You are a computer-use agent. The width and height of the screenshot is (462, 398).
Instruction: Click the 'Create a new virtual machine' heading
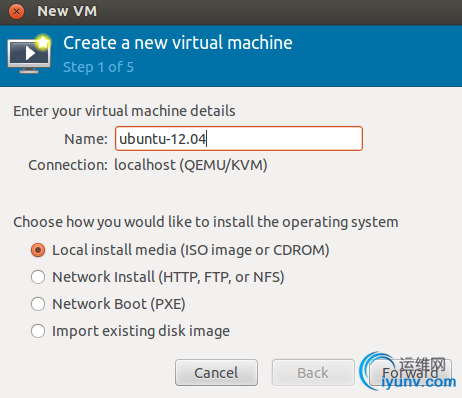(178, 43)
